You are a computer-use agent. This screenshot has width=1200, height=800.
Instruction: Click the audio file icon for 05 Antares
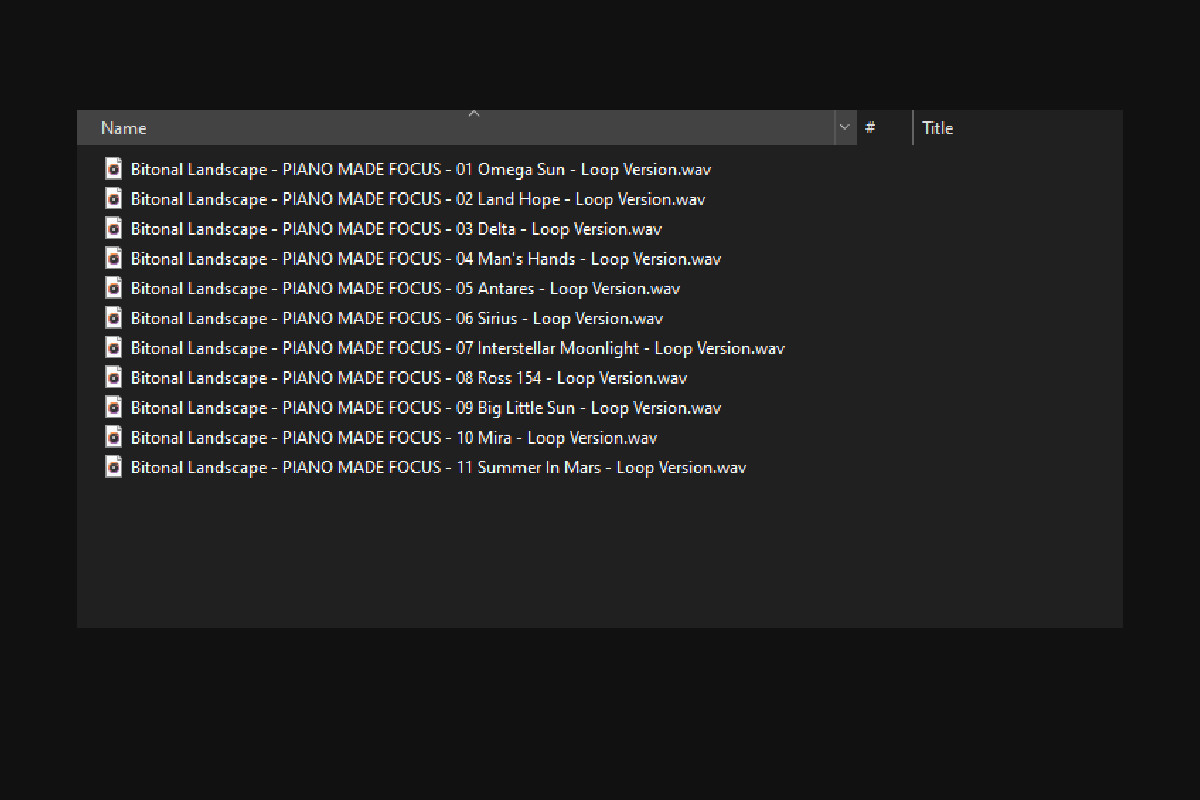[114, 288]
